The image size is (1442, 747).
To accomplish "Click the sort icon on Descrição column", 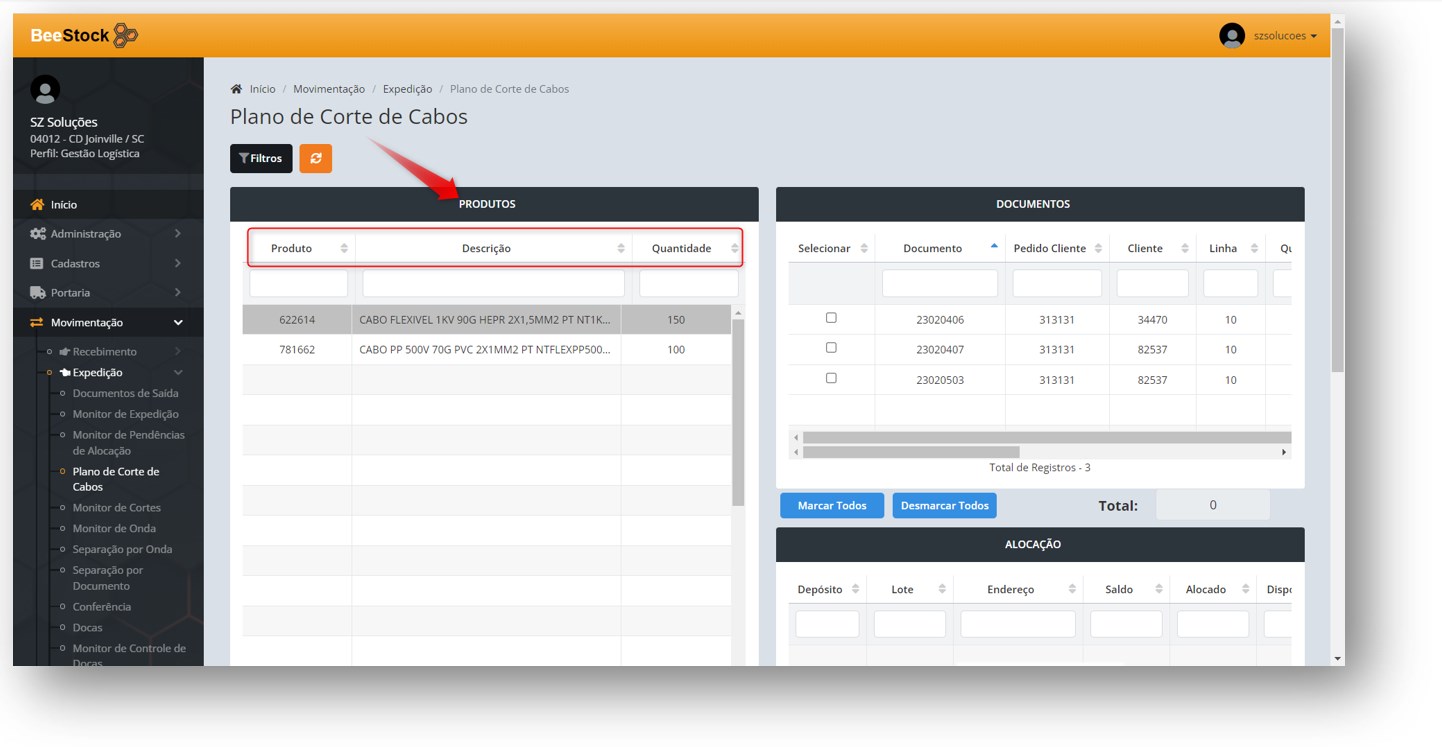I will point(621,248).
